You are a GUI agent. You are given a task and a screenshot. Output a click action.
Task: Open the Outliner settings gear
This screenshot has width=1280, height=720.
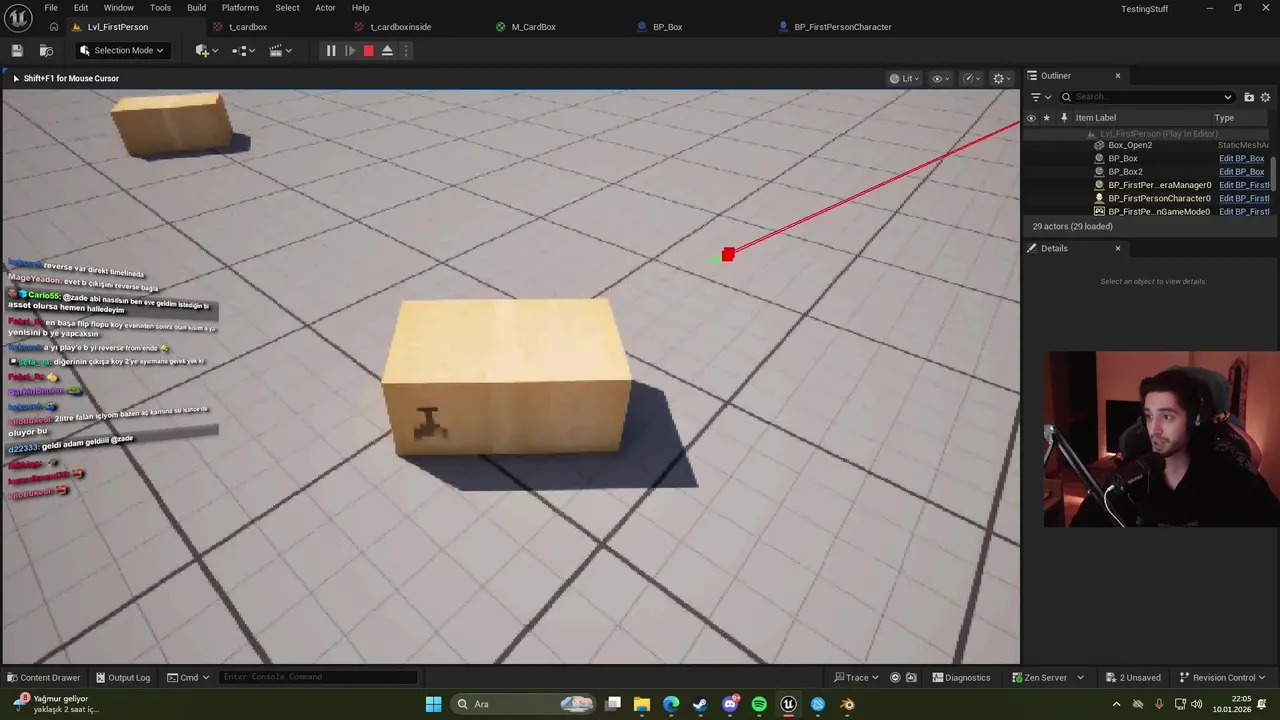click(x=1265, y=97)
